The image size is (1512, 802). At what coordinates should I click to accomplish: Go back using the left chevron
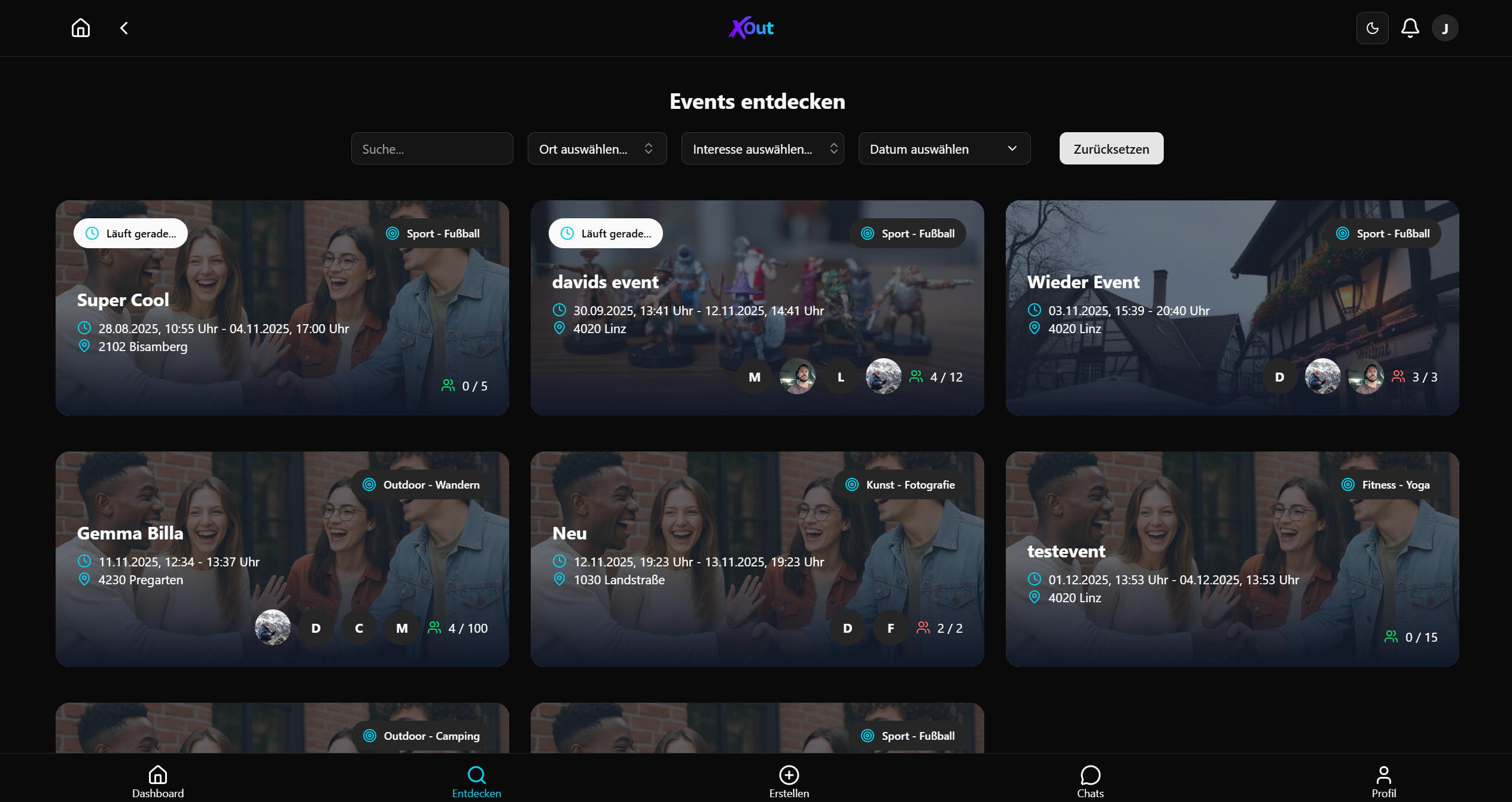click(124, 28)
